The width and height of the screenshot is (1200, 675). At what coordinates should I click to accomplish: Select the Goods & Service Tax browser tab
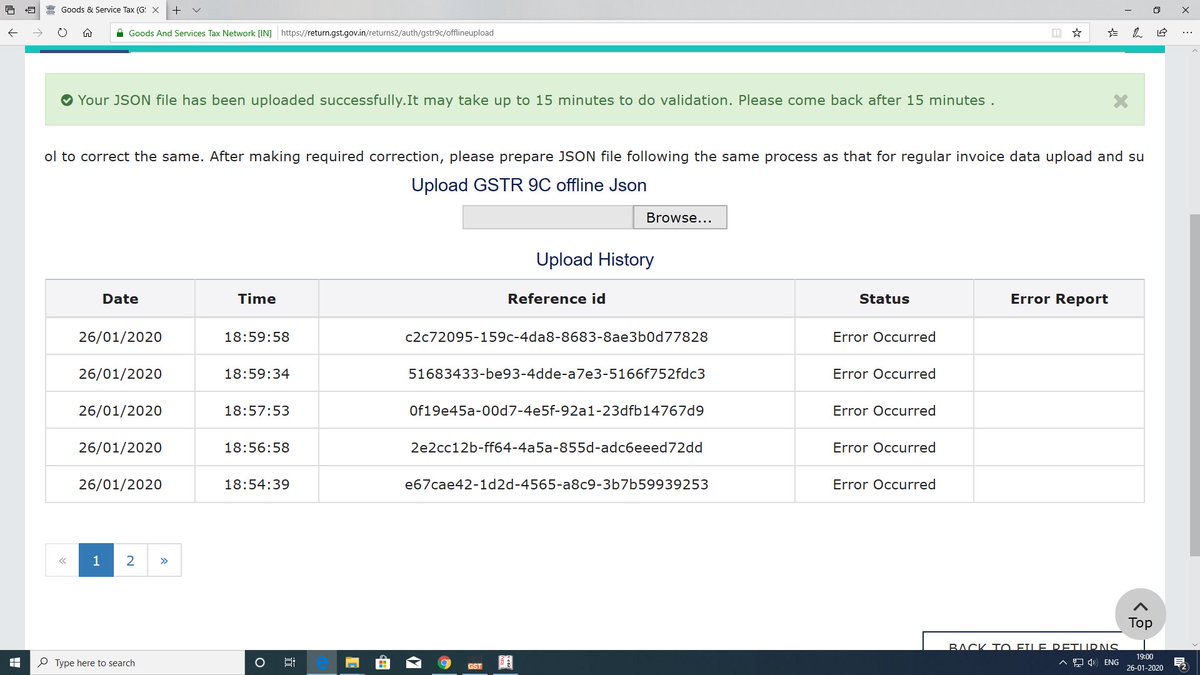[x=100, y=9]
